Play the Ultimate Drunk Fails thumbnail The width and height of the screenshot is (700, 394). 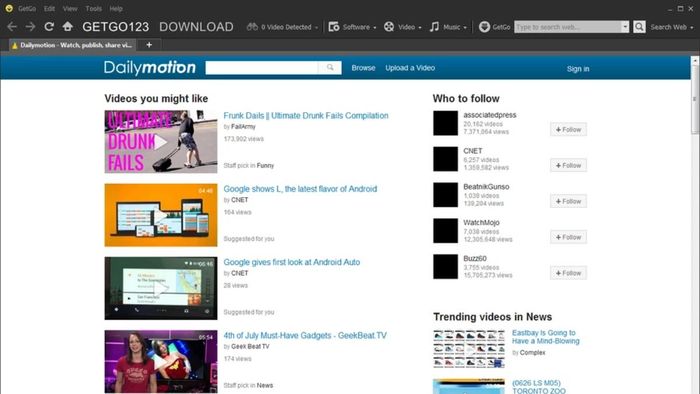tap(161, 142)
